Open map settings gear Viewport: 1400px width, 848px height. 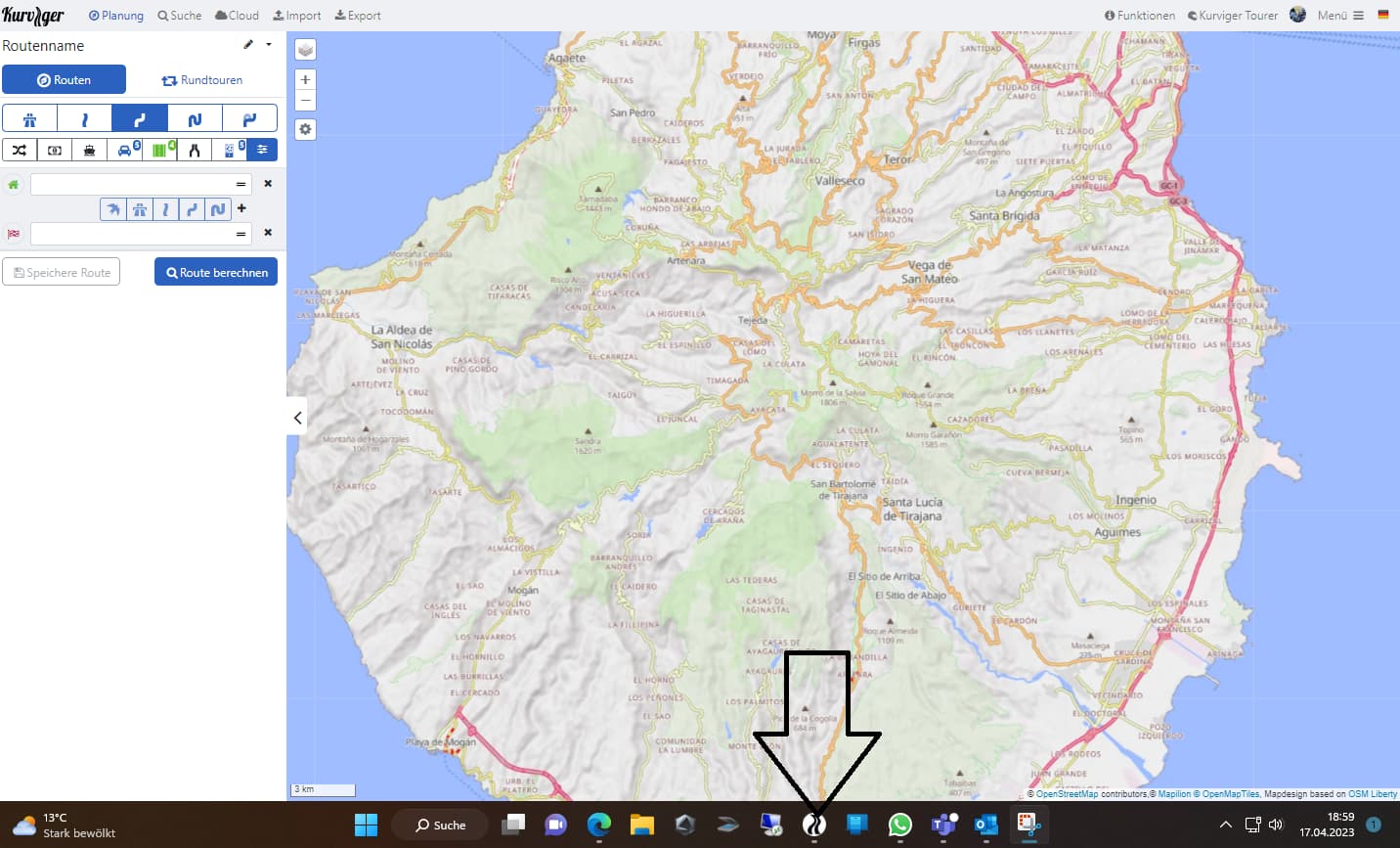pyautogui.click(x=306, y=129)
